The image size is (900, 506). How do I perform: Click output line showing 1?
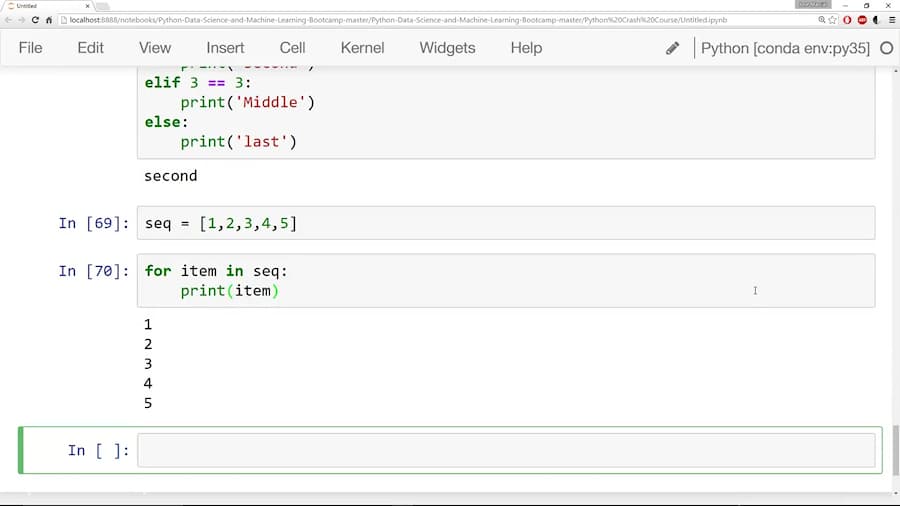tap(148, 325)
